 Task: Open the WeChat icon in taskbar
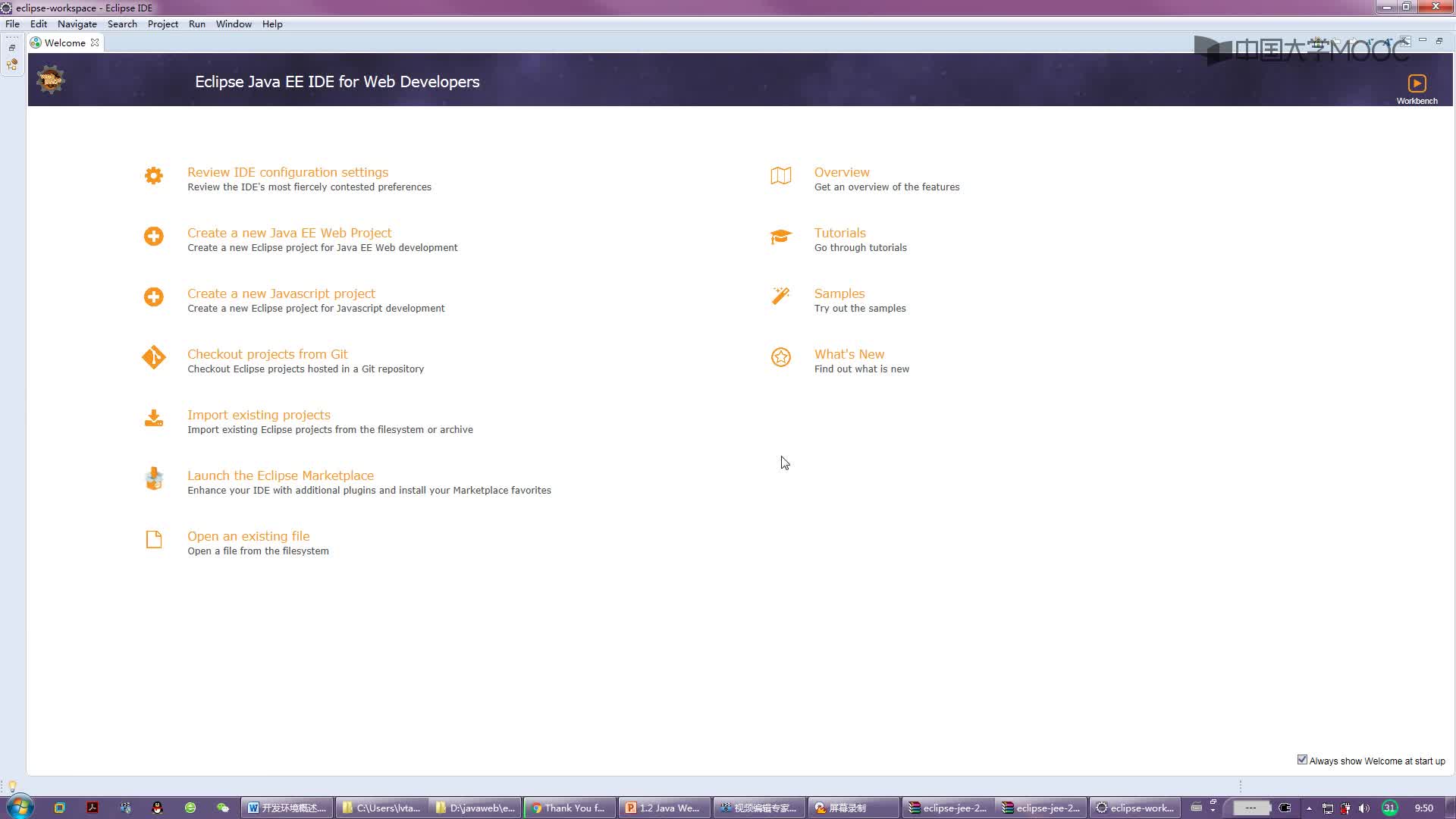coord(223,808)
